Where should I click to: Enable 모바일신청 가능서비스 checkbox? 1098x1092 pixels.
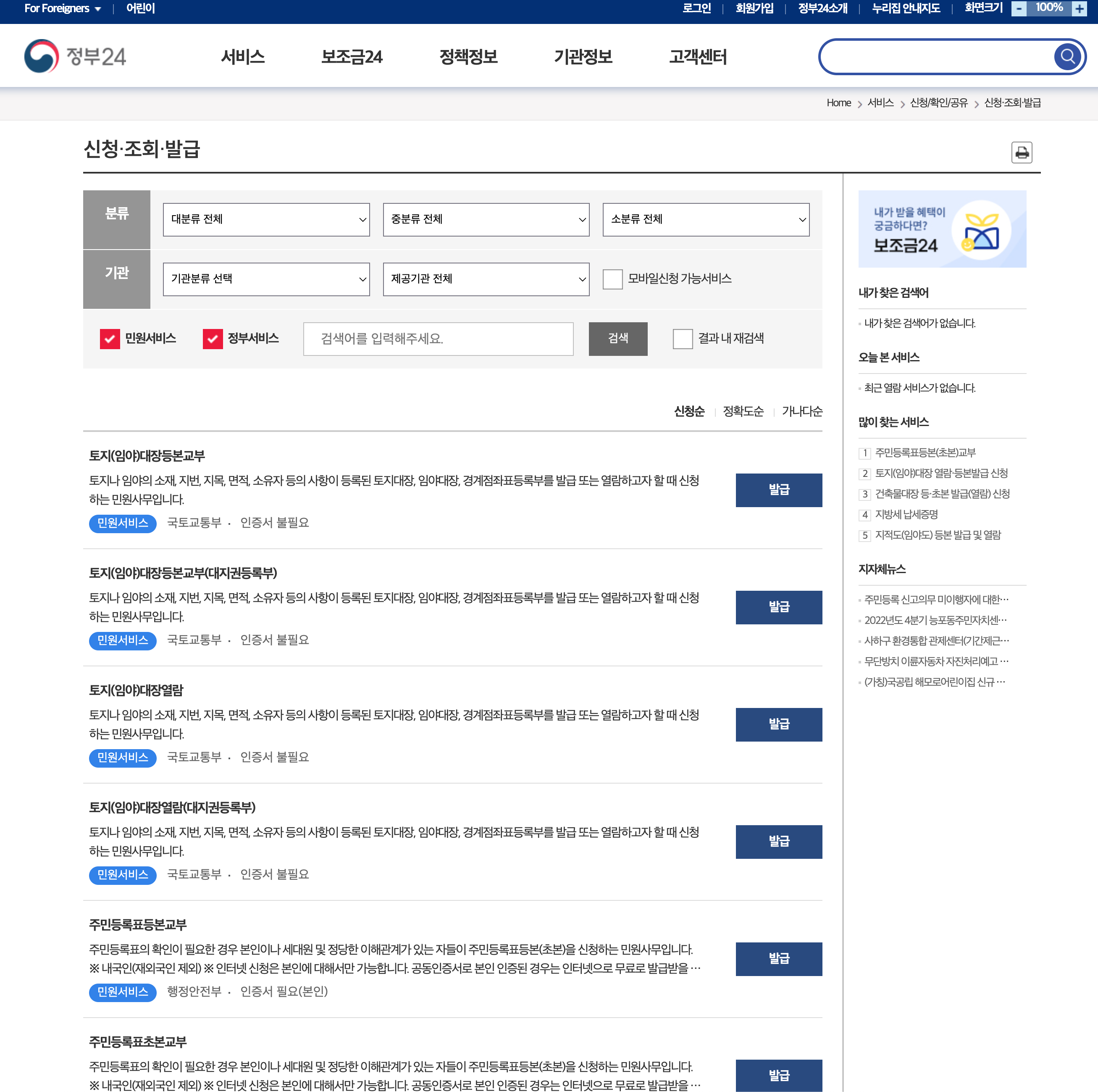[612, 279]
